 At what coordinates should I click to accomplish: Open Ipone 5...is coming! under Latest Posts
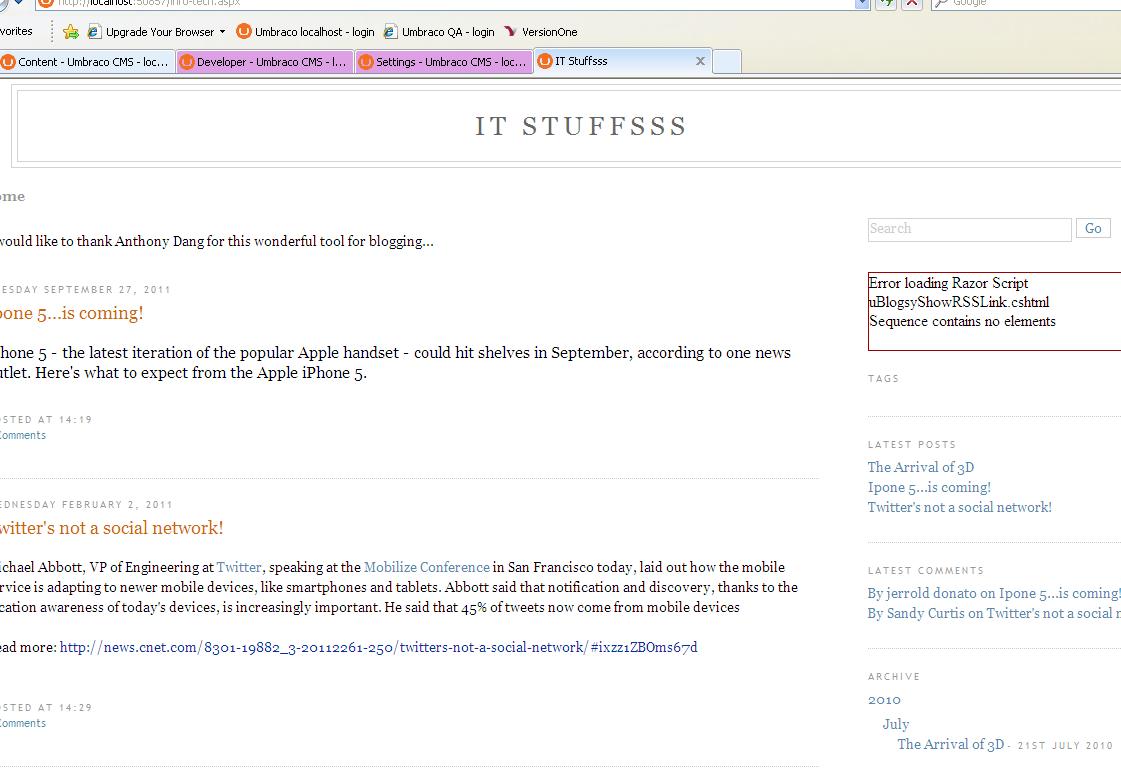coord(929,487)
